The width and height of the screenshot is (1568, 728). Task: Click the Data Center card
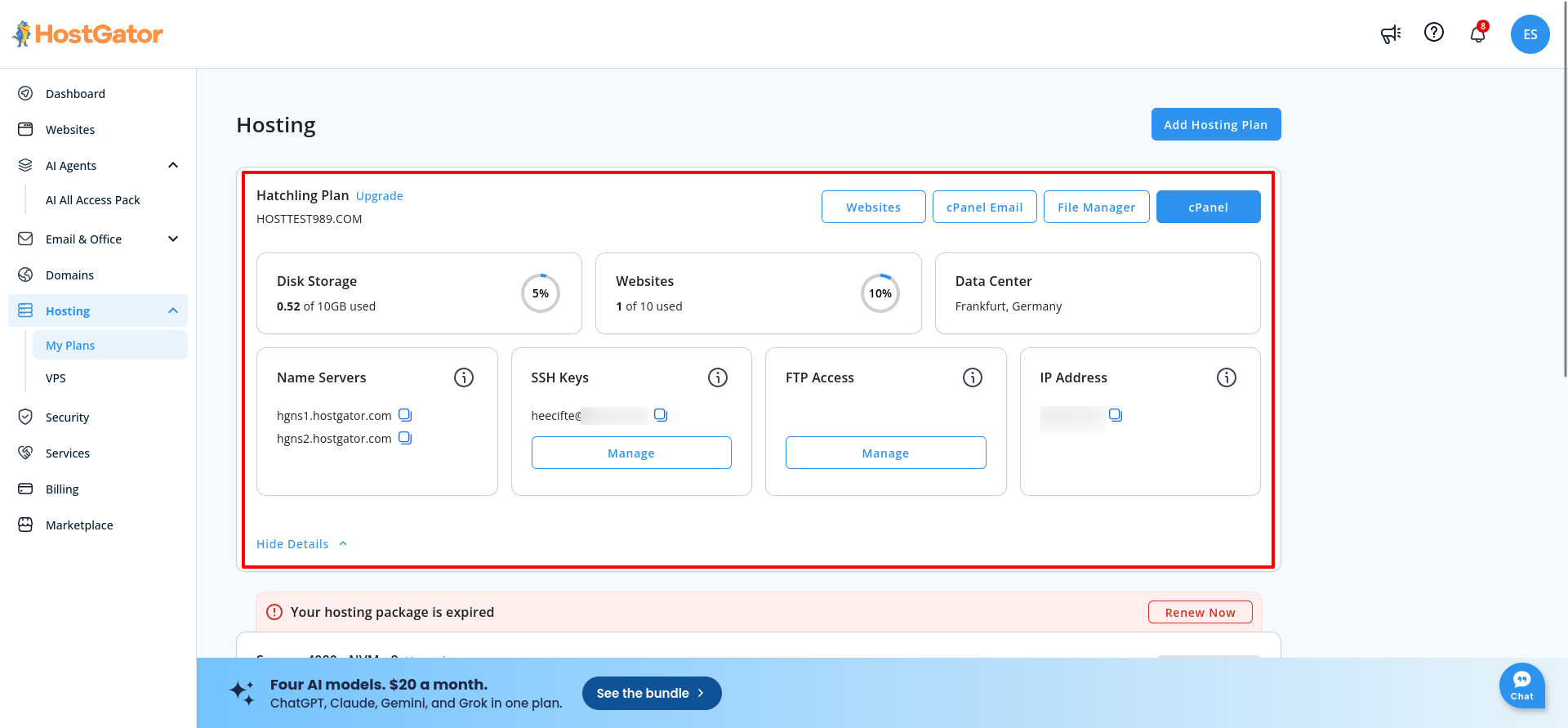click(x=1098, y=293)
